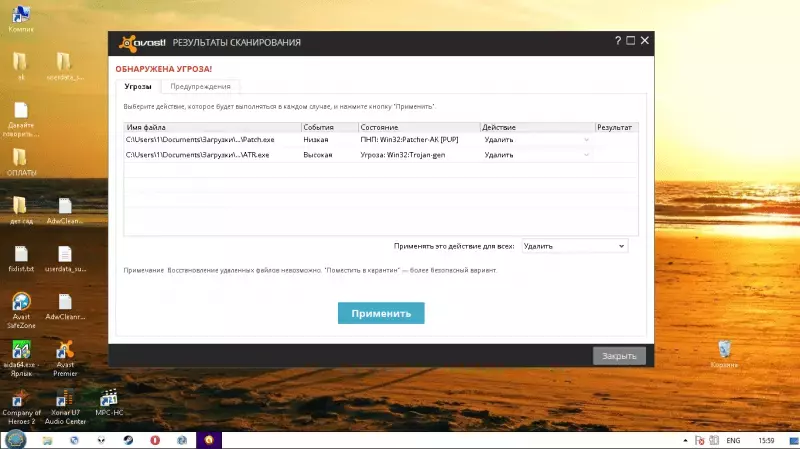
Task: Sort by the Состояние column header
Action: [419, 127]
